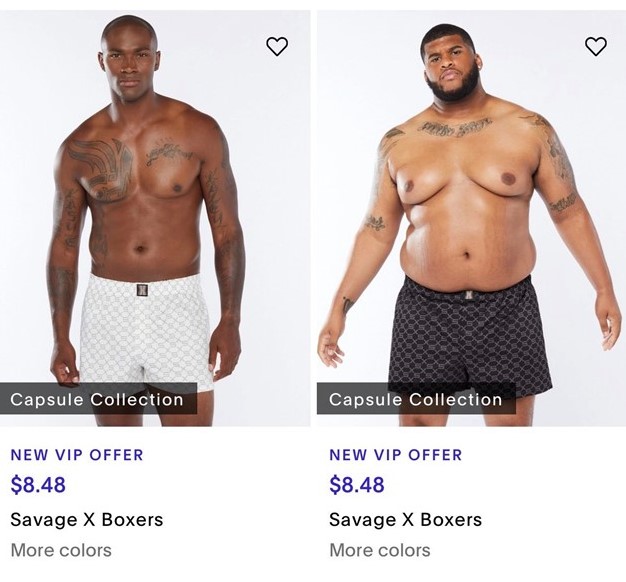This screenshot has width=626, height=582.
Task: Favorite the black boxers with heart icon
Action: point(596,46)
